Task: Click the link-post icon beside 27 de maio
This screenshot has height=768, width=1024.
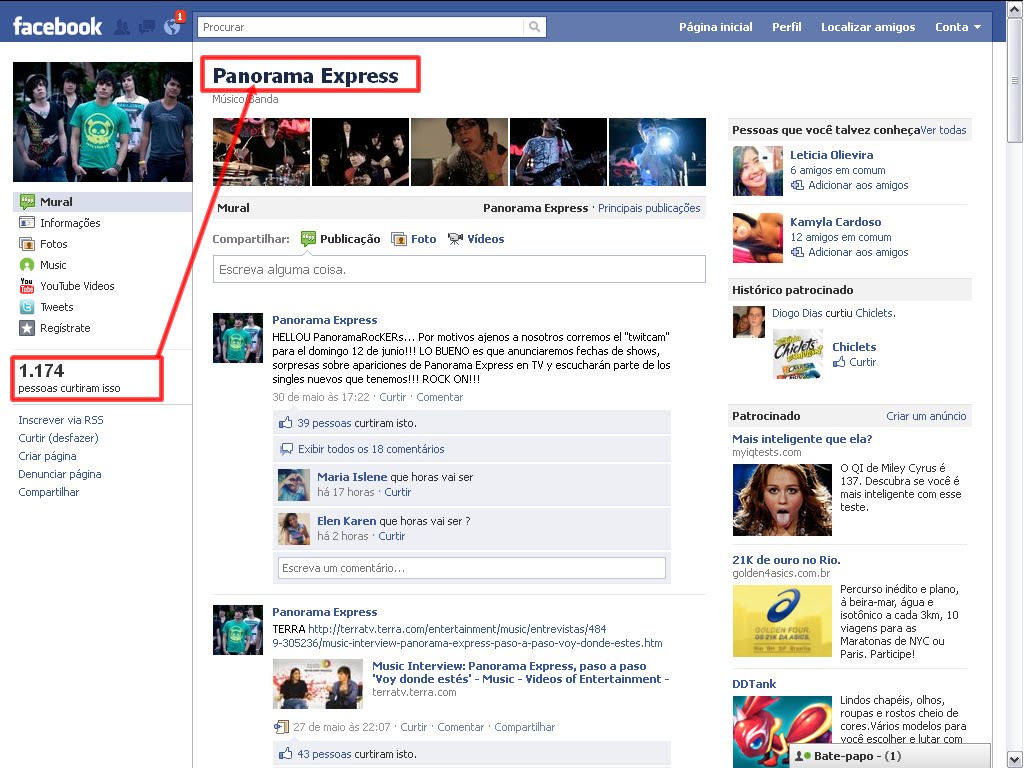Action: tap(281, 726)
